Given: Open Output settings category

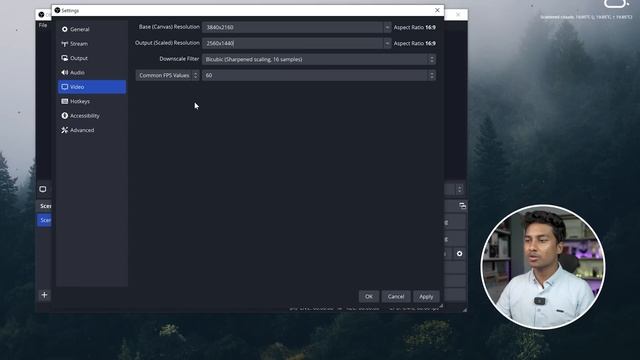Looking at the screenshot, I should pyautogui.click(x=92, y=58).
